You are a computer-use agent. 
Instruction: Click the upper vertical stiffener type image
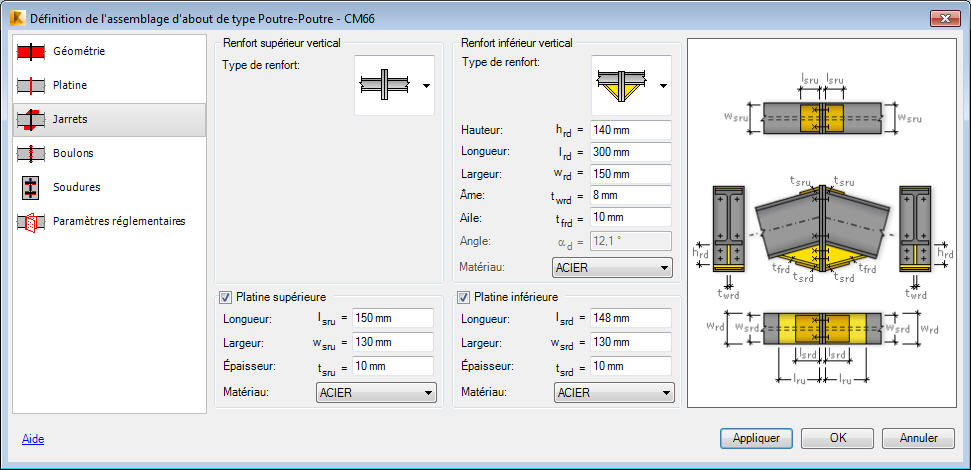point(386,85)
